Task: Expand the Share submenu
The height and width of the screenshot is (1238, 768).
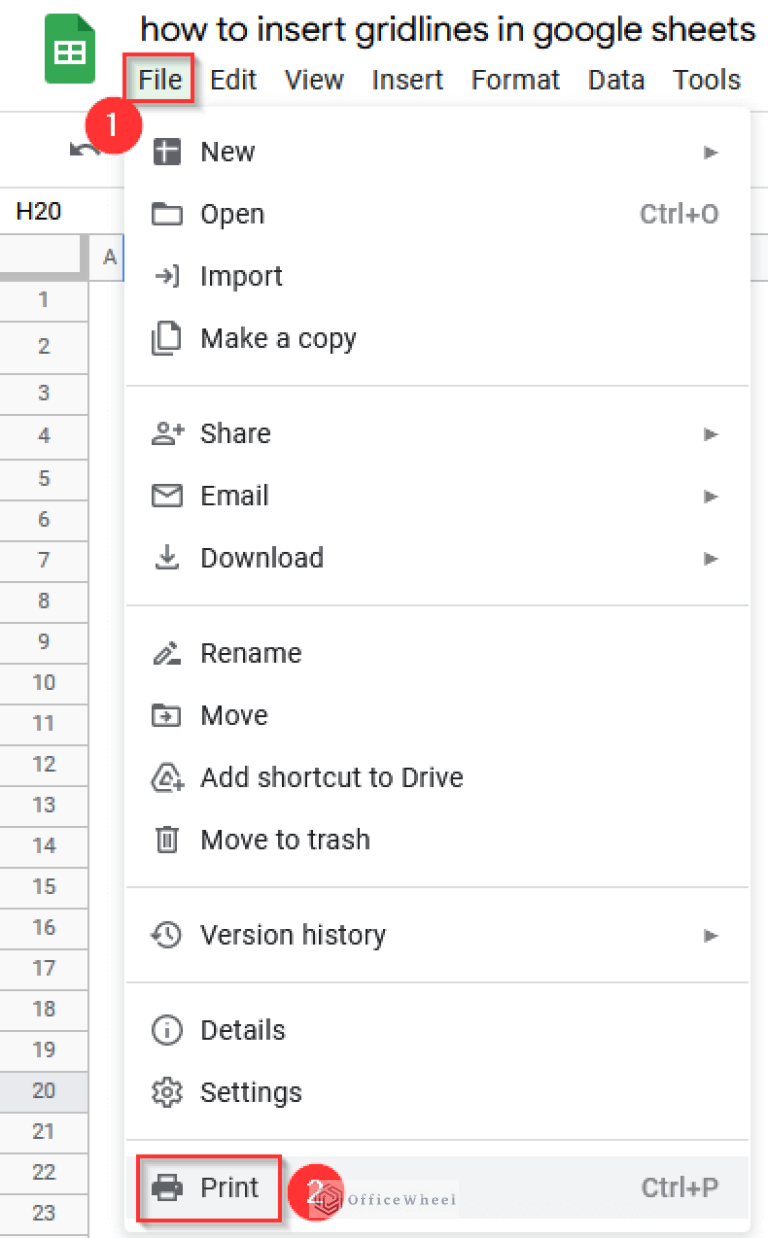Action: [x=711, y=434]
